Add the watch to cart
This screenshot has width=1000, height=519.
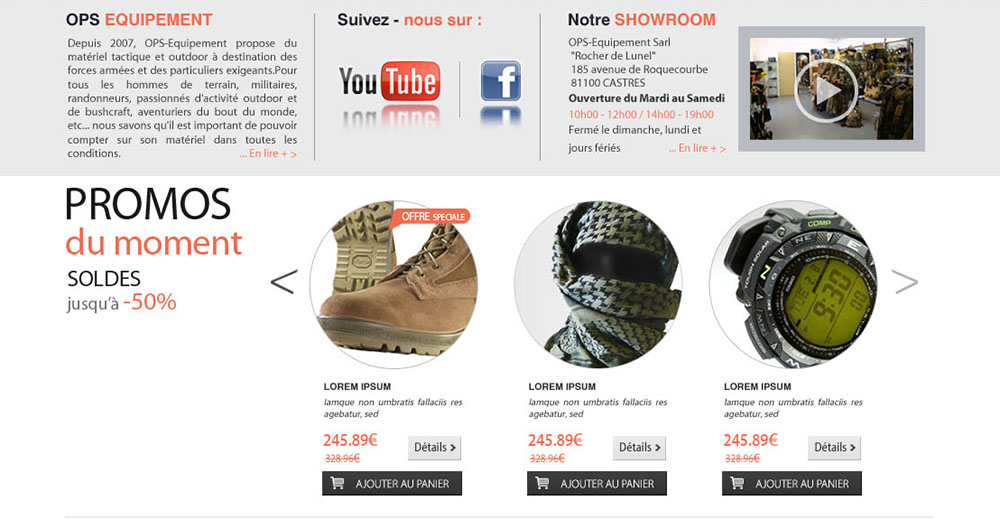[791, 483]
